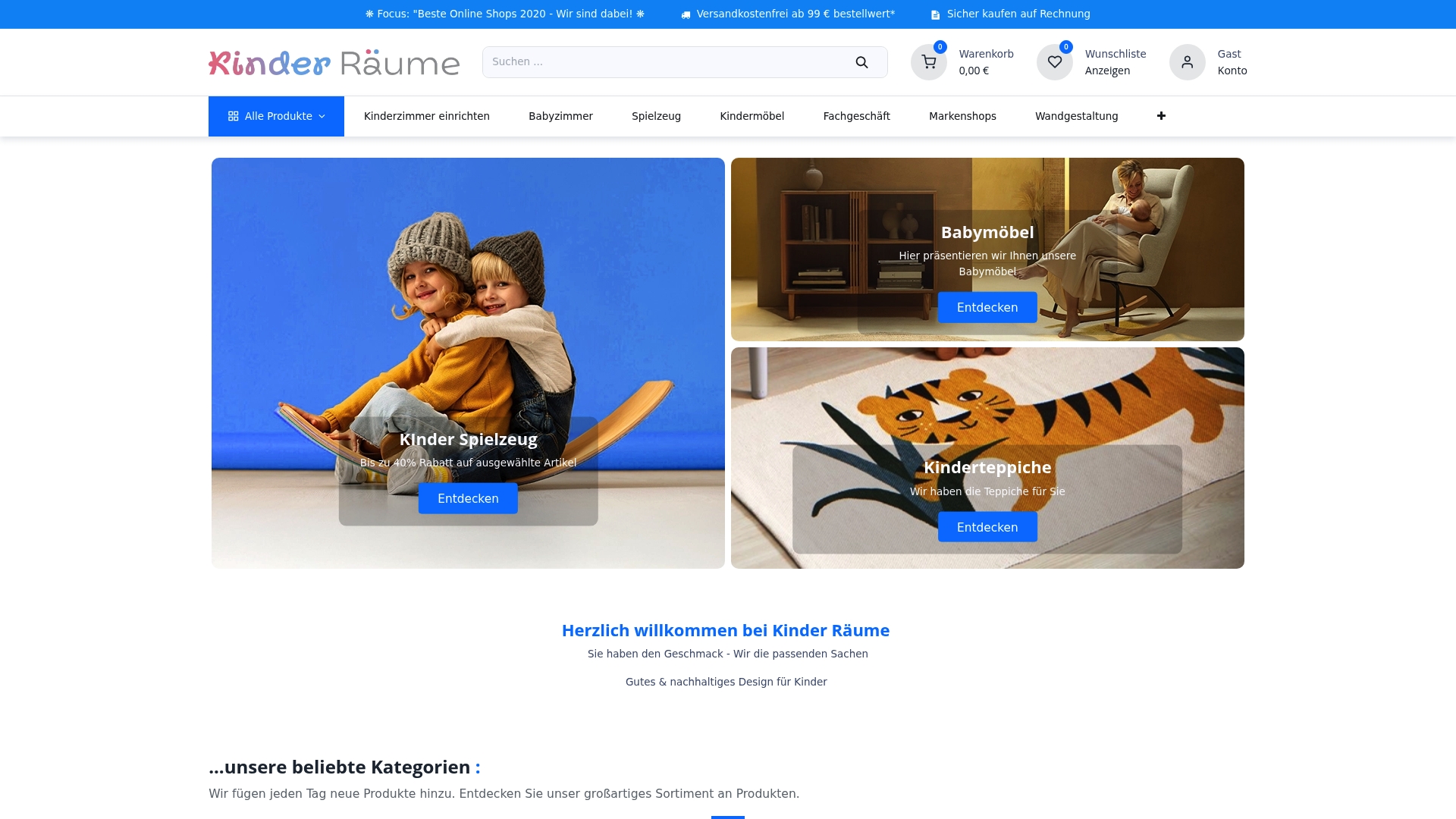Click Wunschliste Anzeigen link
Image resolution: width=1456 pixels, height=819 pixels.
tap(1116, 62)
